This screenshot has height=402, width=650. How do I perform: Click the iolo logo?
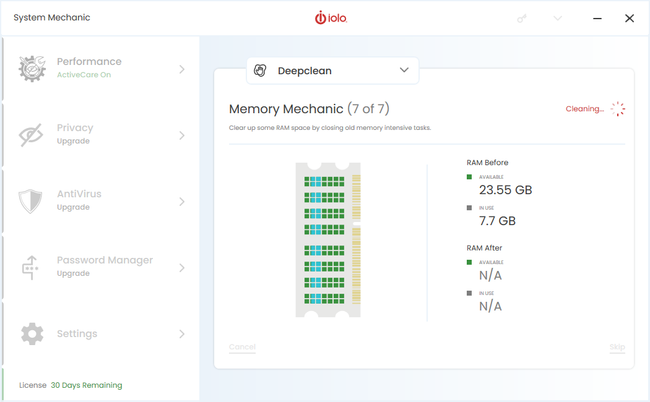click(x=331, y=18)
